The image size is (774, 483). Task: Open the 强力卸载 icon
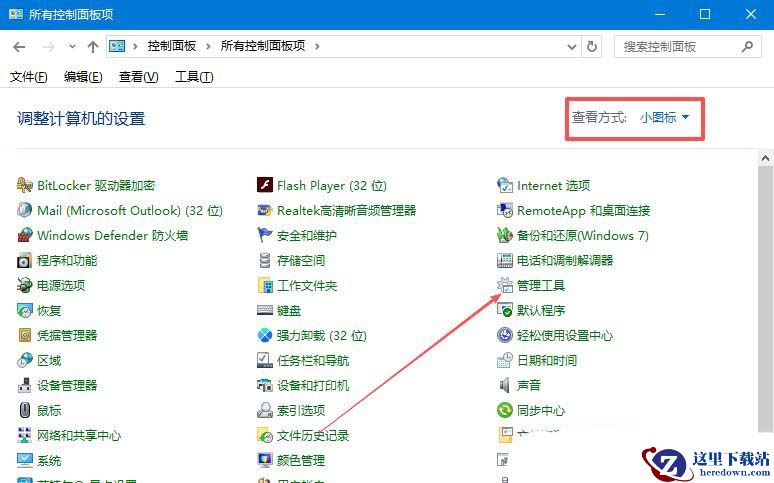point(265,335)
